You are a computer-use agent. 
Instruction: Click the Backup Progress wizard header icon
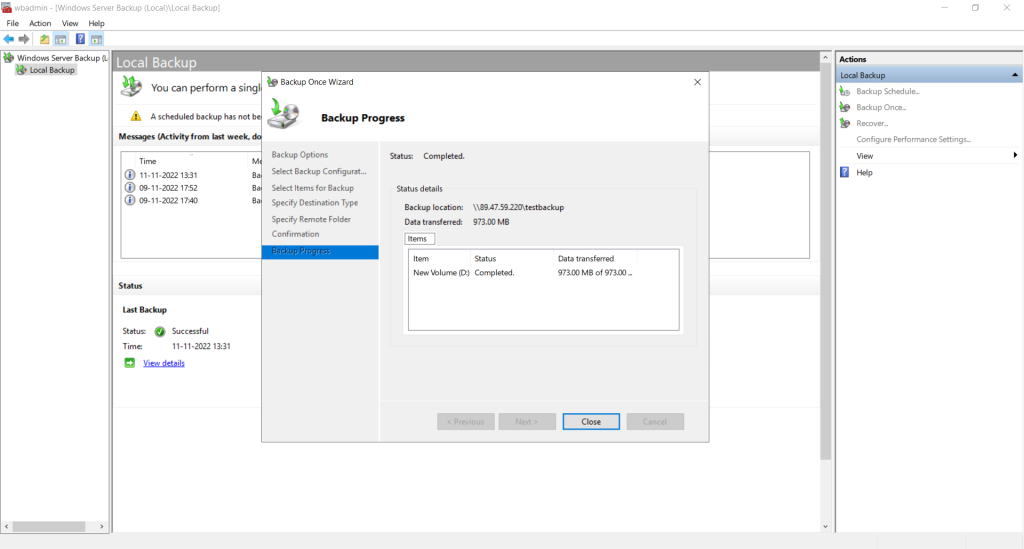284,115
